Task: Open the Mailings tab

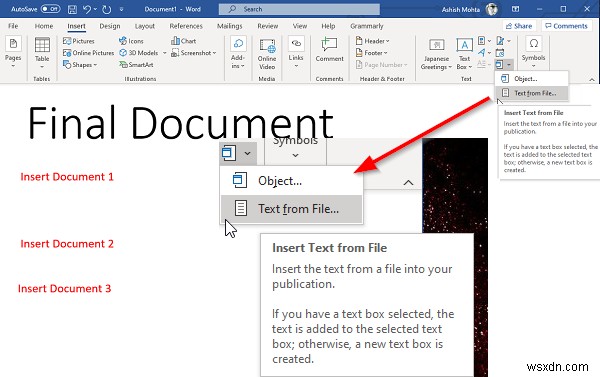Action: (x=230, y=26)
